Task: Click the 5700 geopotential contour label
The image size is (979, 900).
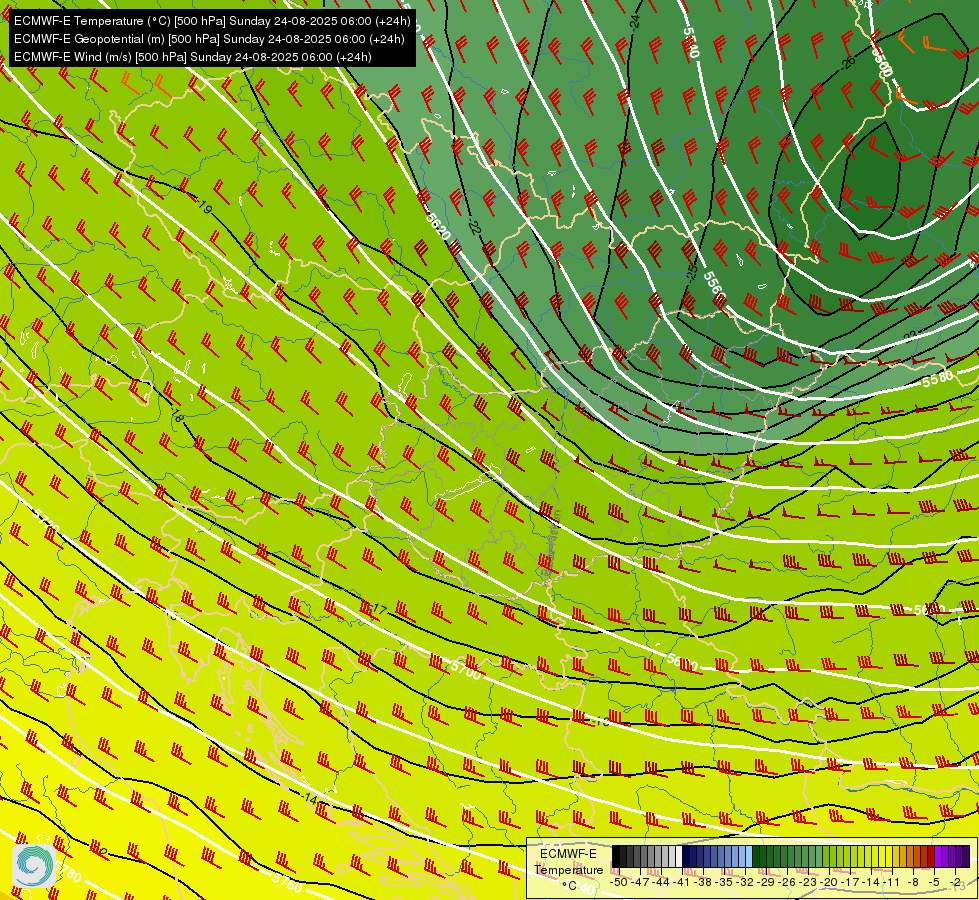Action: click(466, 670)
